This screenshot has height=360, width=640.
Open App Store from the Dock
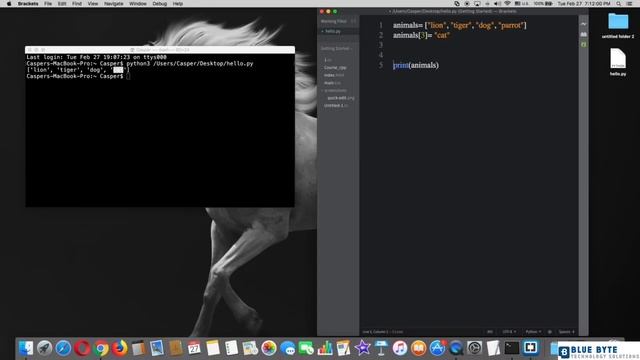438,348
